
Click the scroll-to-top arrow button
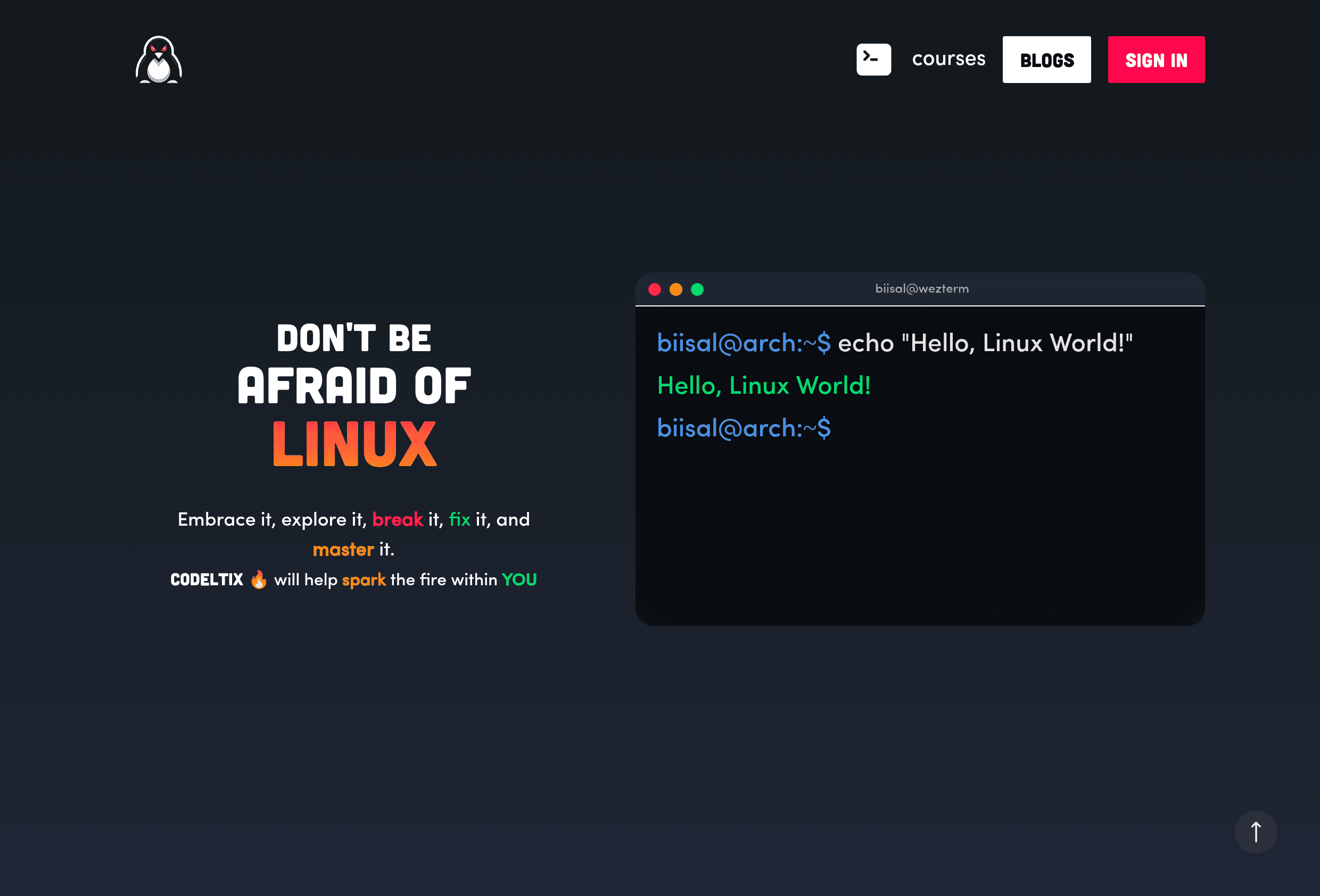click(1256, 831)
